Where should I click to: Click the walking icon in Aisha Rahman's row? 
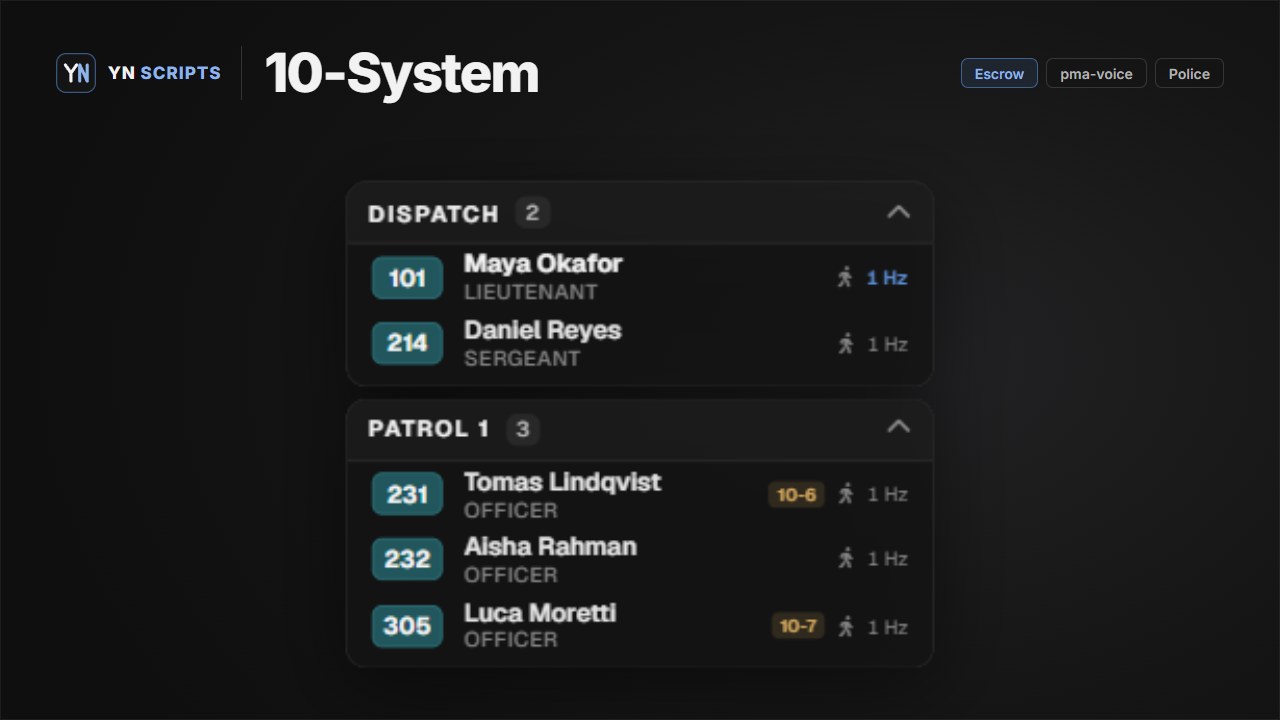tap(846, 559)
